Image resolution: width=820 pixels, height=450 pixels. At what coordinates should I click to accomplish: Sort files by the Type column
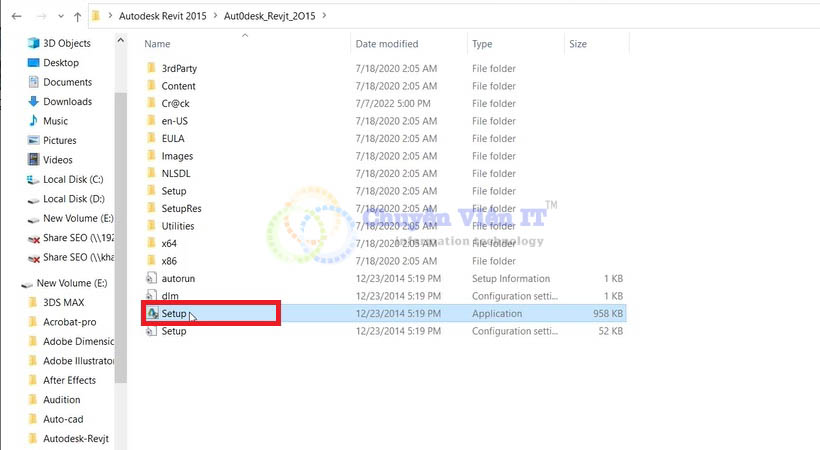pyautogui.click(x=482, y=44)
